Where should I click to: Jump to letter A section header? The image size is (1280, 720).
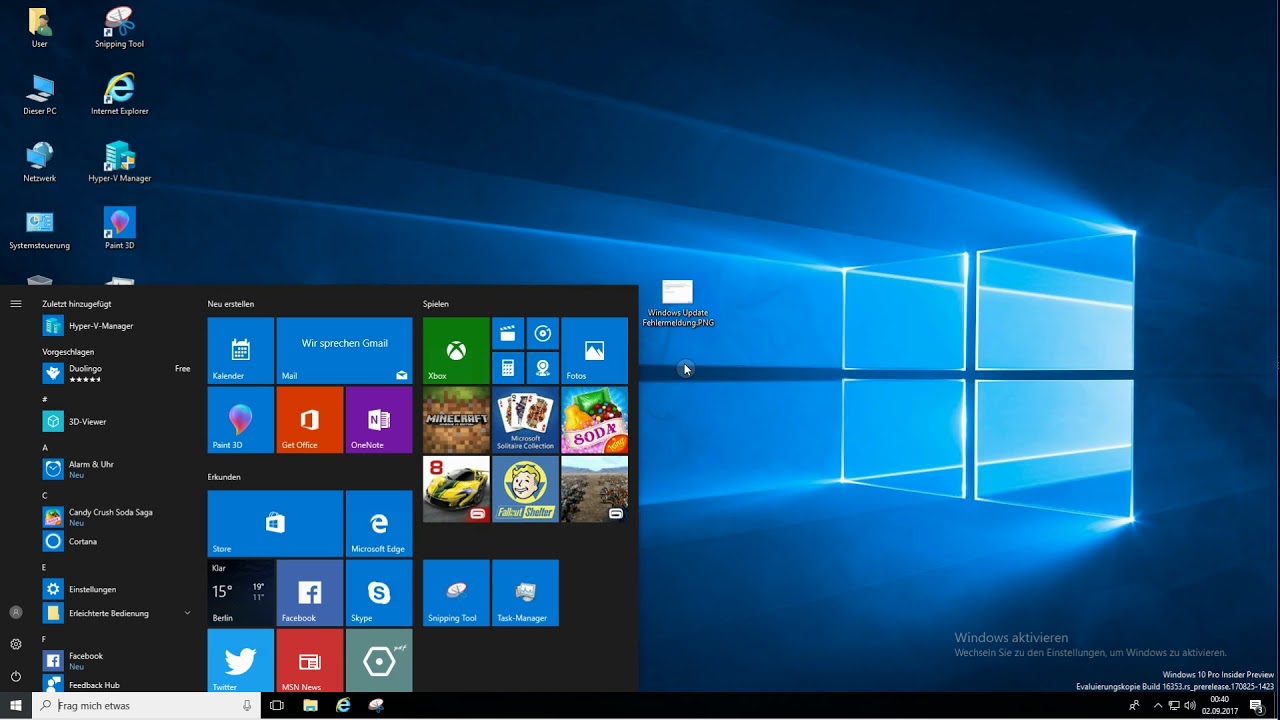[45, 448]
